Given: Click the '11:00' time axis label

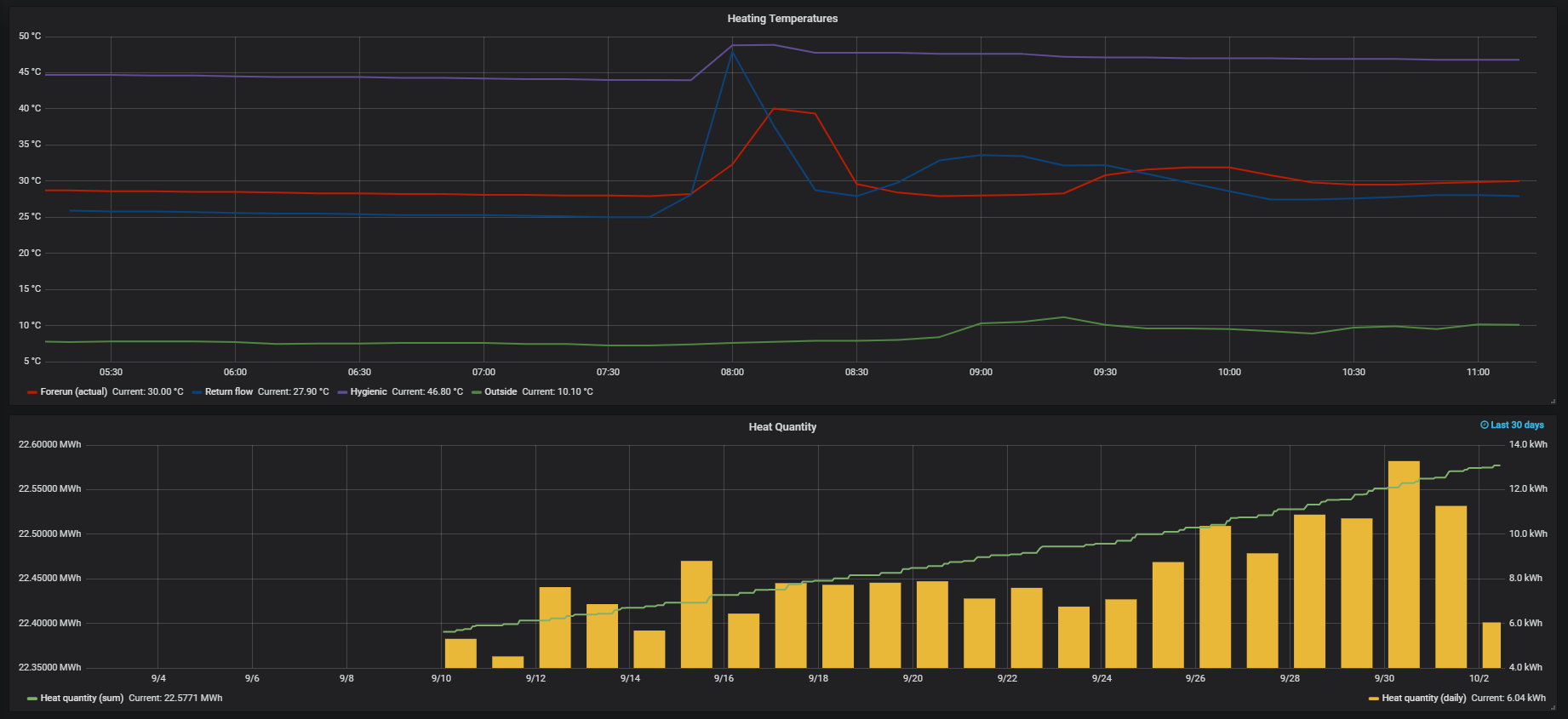Looking at the screenshot, I should pyautogui.click(x=1478, y=372).
